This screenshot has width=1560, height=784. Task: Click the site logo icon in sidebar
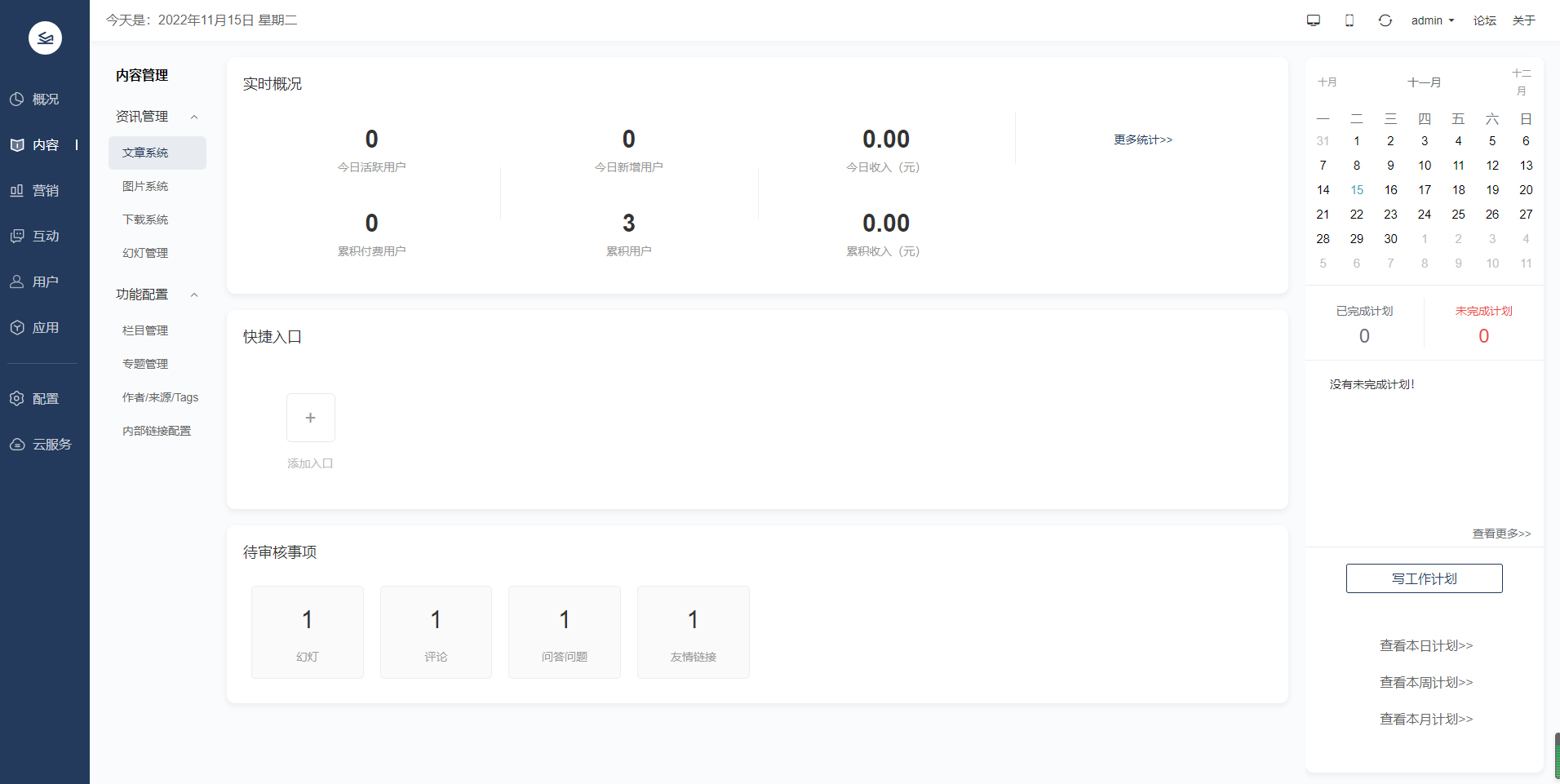45,38
